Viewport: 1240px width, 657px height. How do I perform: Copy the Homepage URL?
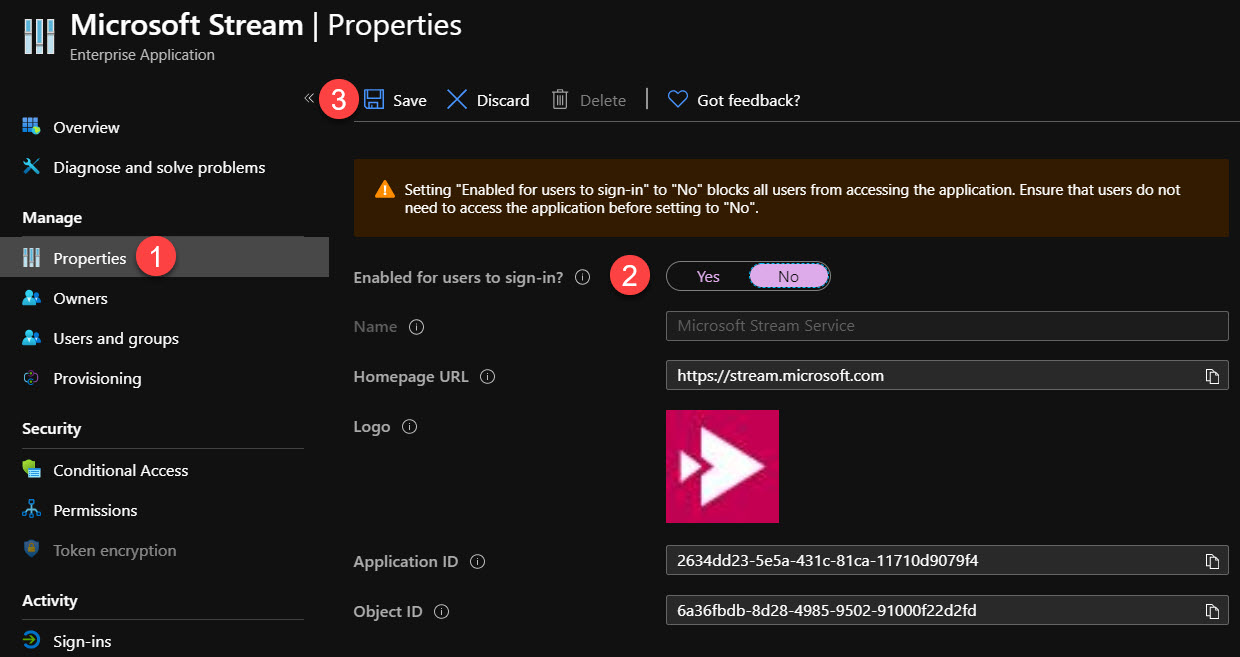tap(1215, 375)
